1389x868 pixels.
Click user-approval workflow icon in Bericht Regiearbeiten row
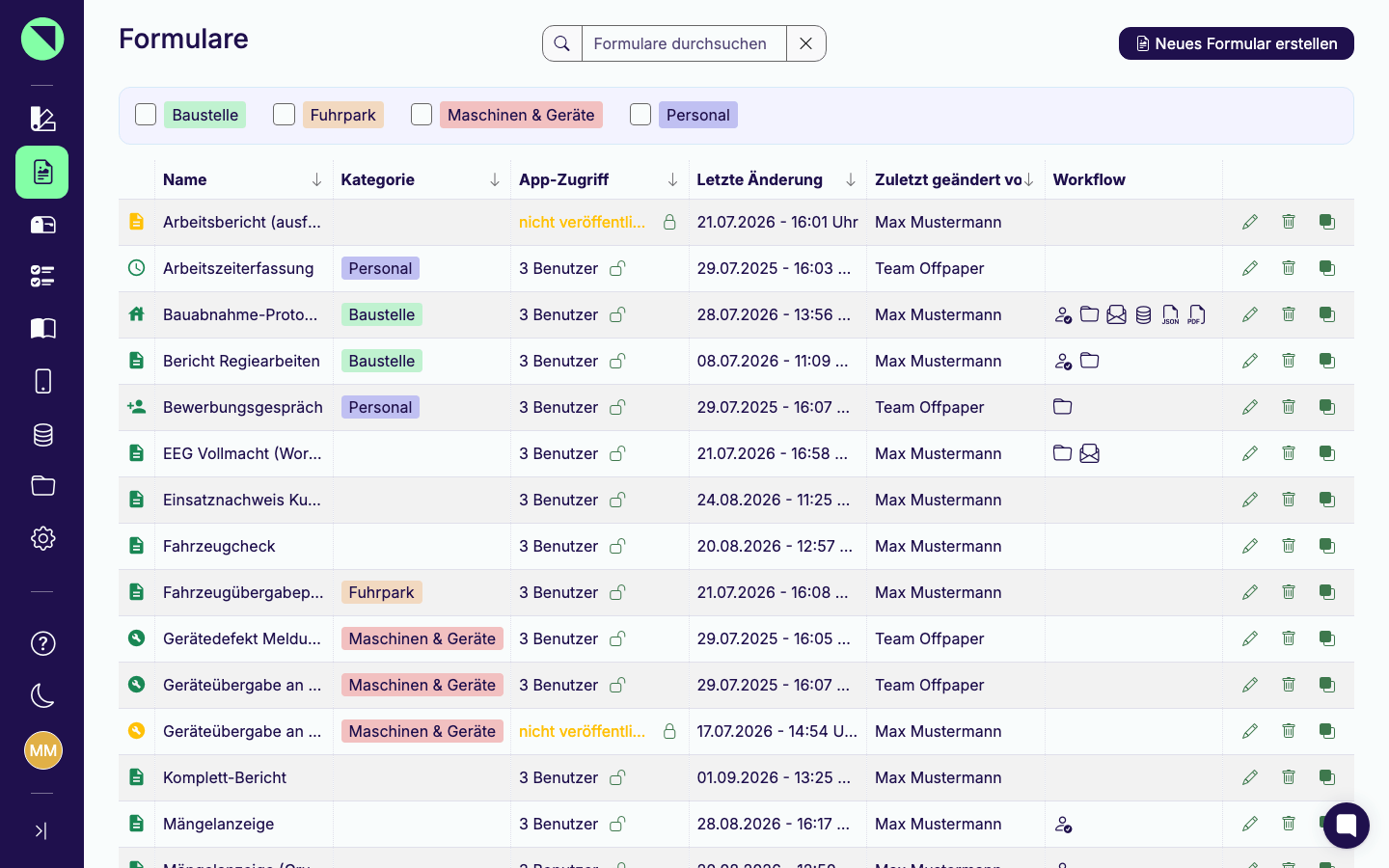[x=1063, y=361]
